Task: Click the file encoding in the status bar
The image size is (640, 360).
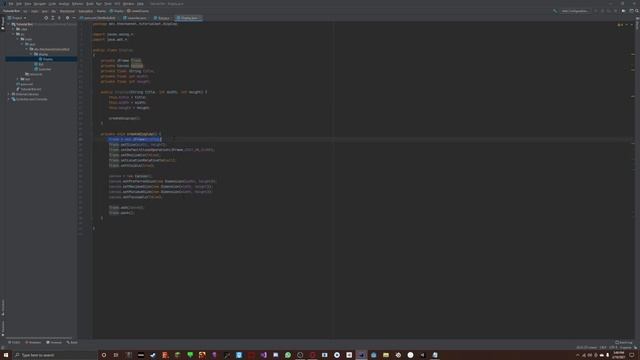Action: point(613,348)
